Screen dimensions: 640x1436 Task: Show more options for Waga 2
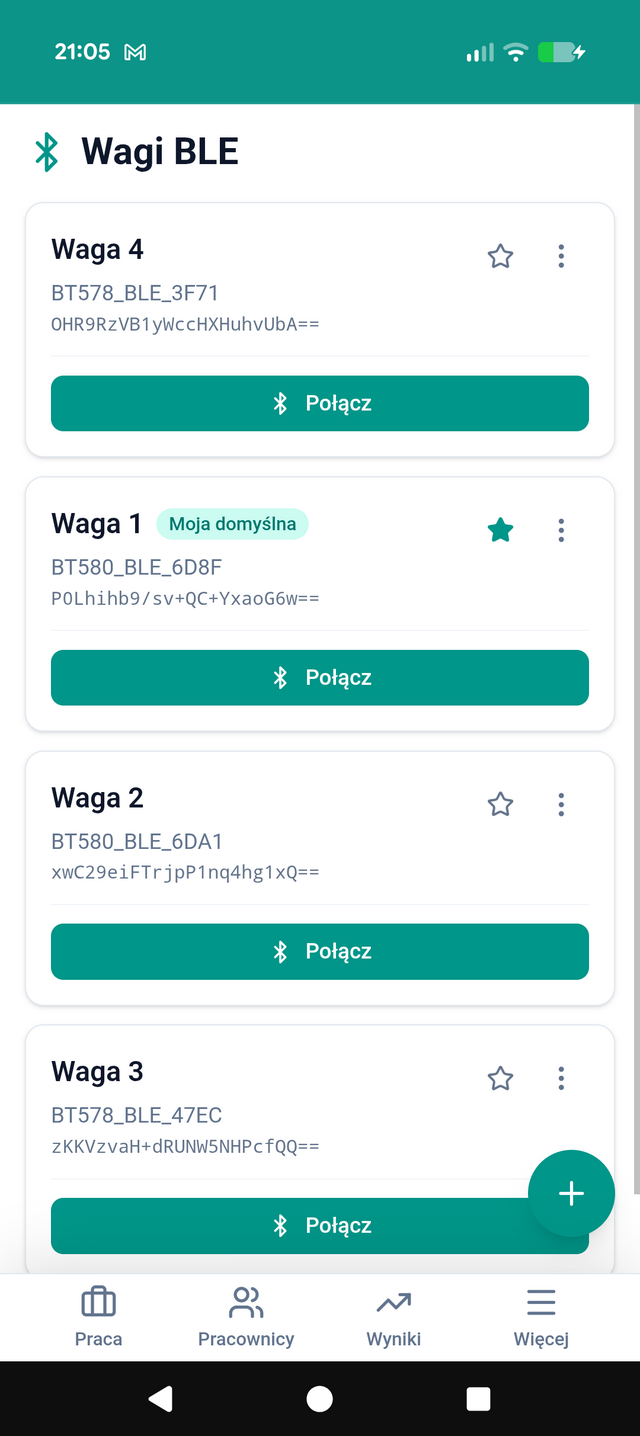(x=561, y=804)
